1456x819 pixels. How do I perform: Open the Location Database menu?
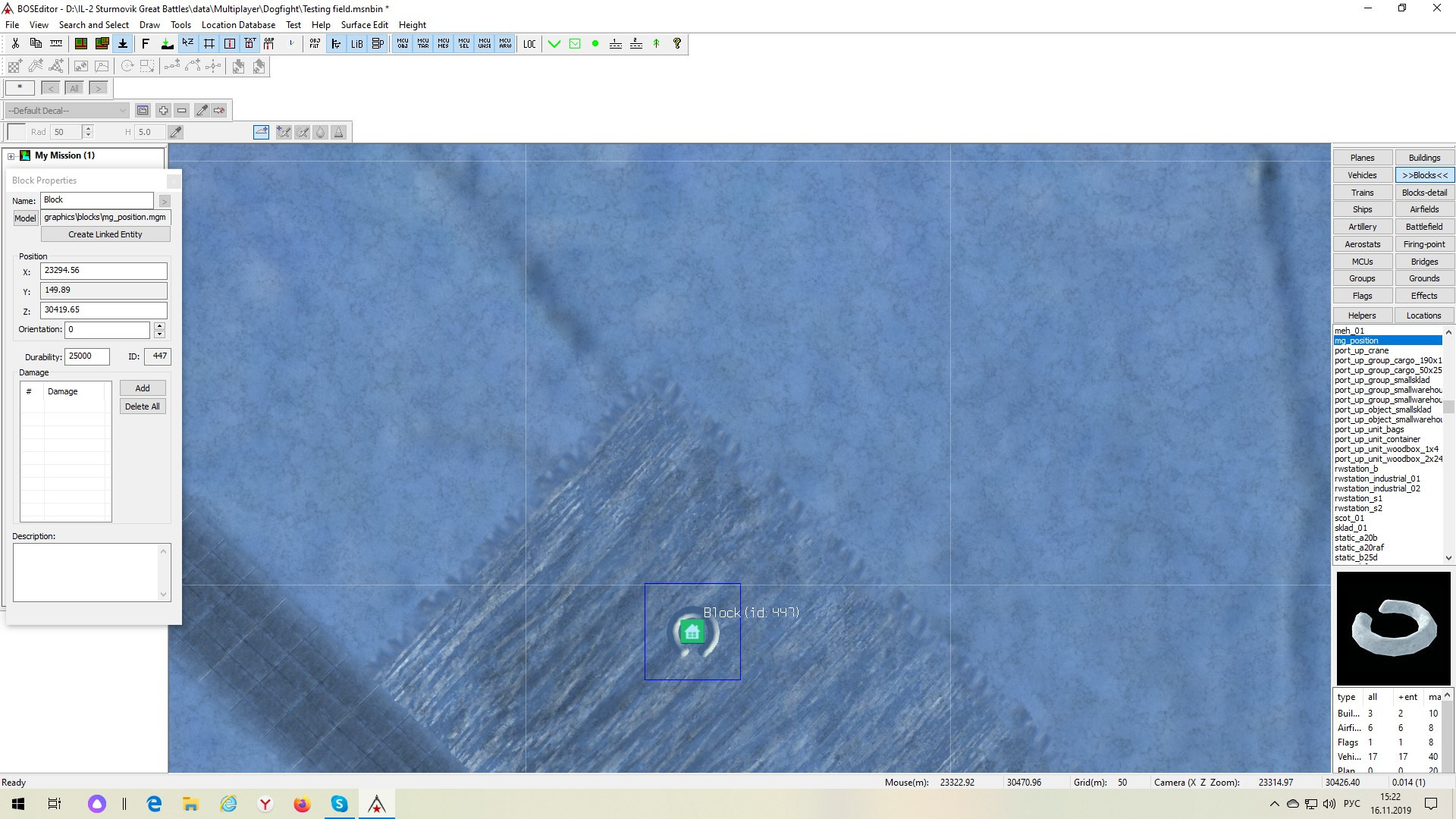tap(238, 25)
